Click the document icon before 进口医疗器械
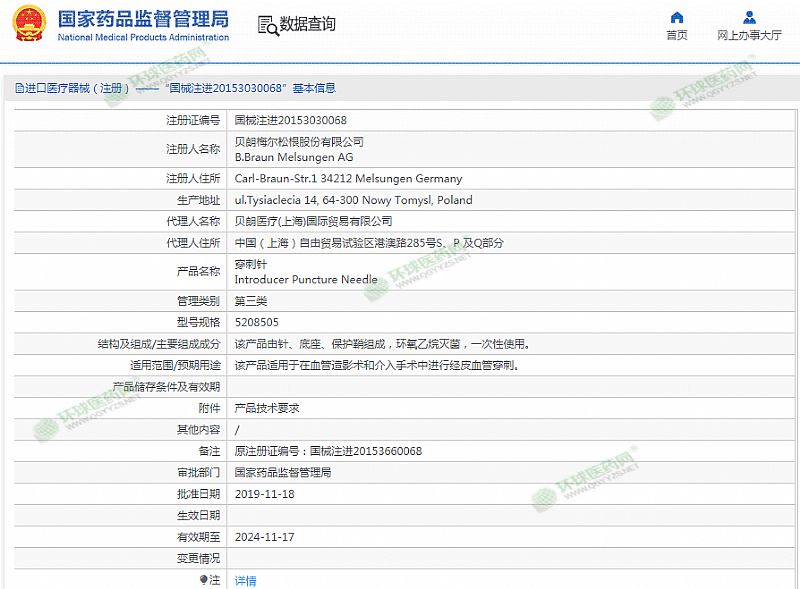The width and height of the screenshot is (800, 589). [18, 88]
